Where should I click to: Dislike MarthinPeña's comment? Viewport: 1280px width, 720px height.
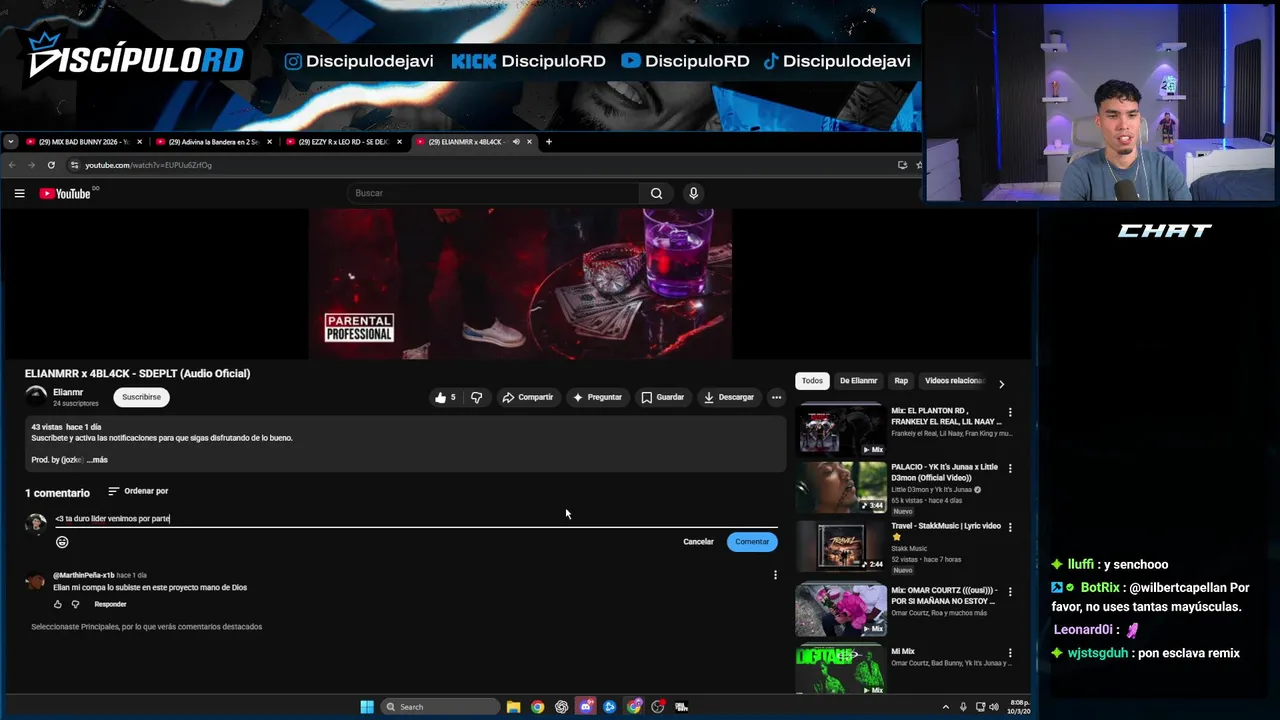pyautogui.click(x=75, y=604)
